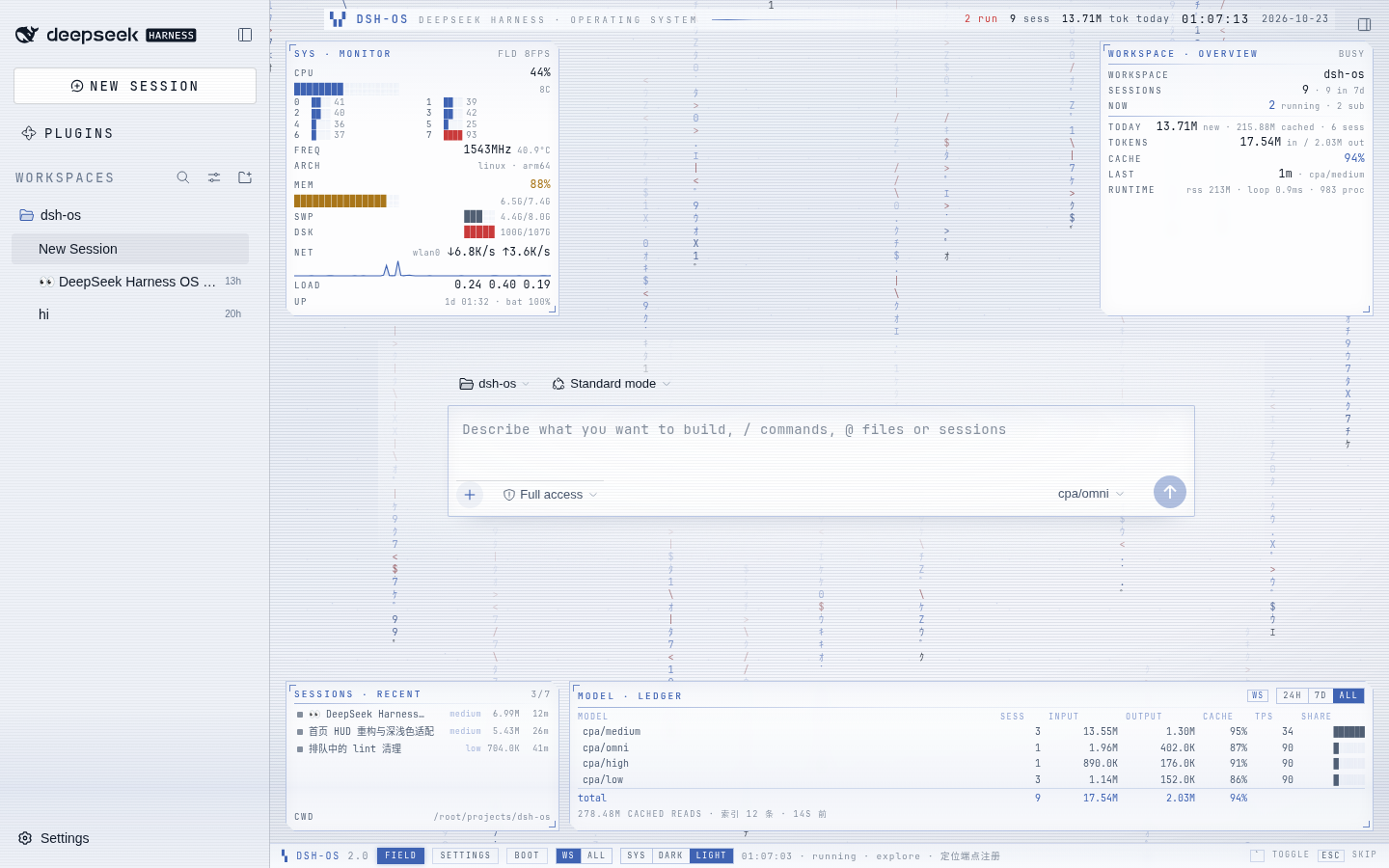1389x868 pixels.
Task: Open the 'hi' session in sidebar
Action: pyautogui.click(x=130, y=314)
